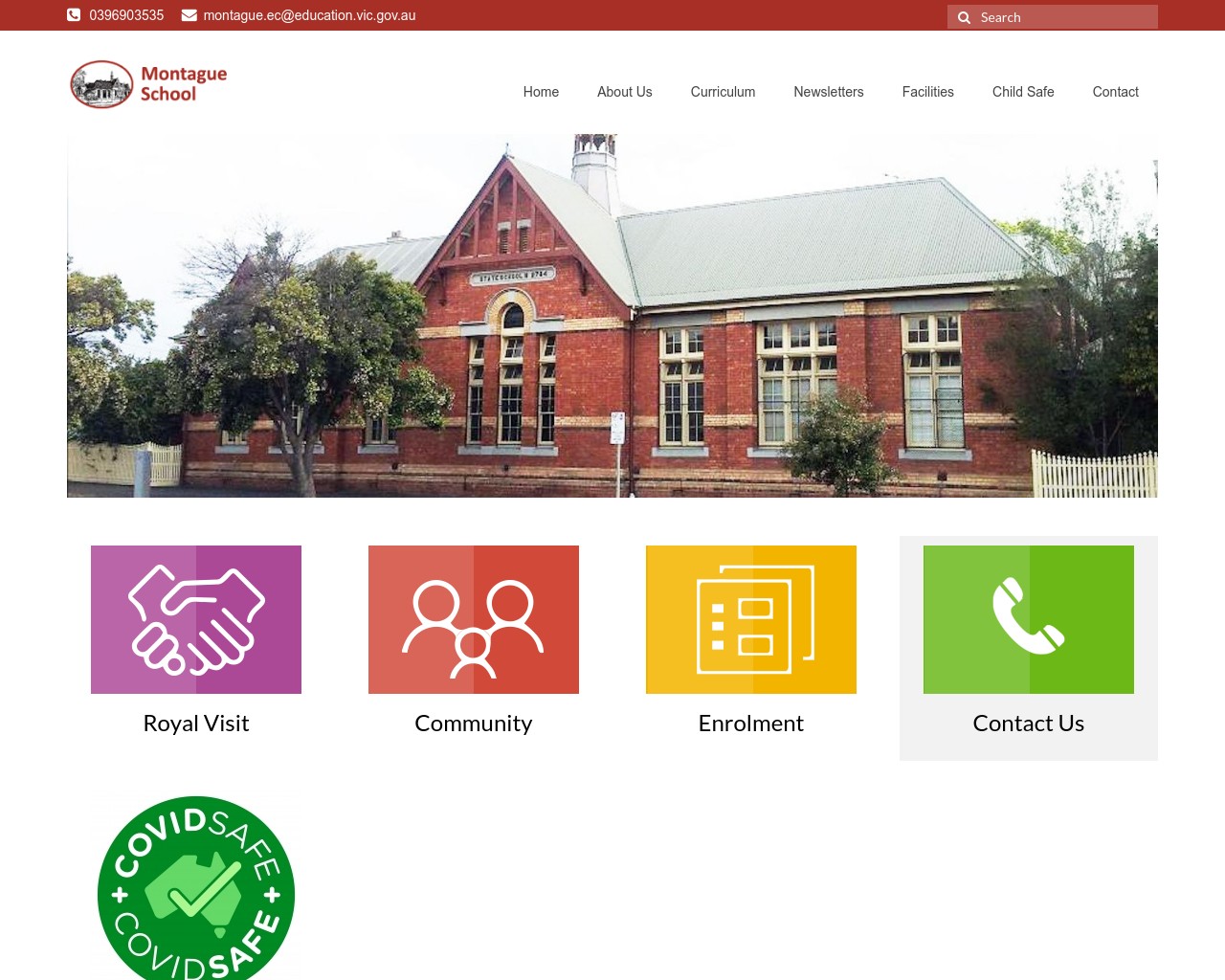Open the Facilities page
The width and height of the screenshot is (1225, 980).
click(x=927, y=92)
